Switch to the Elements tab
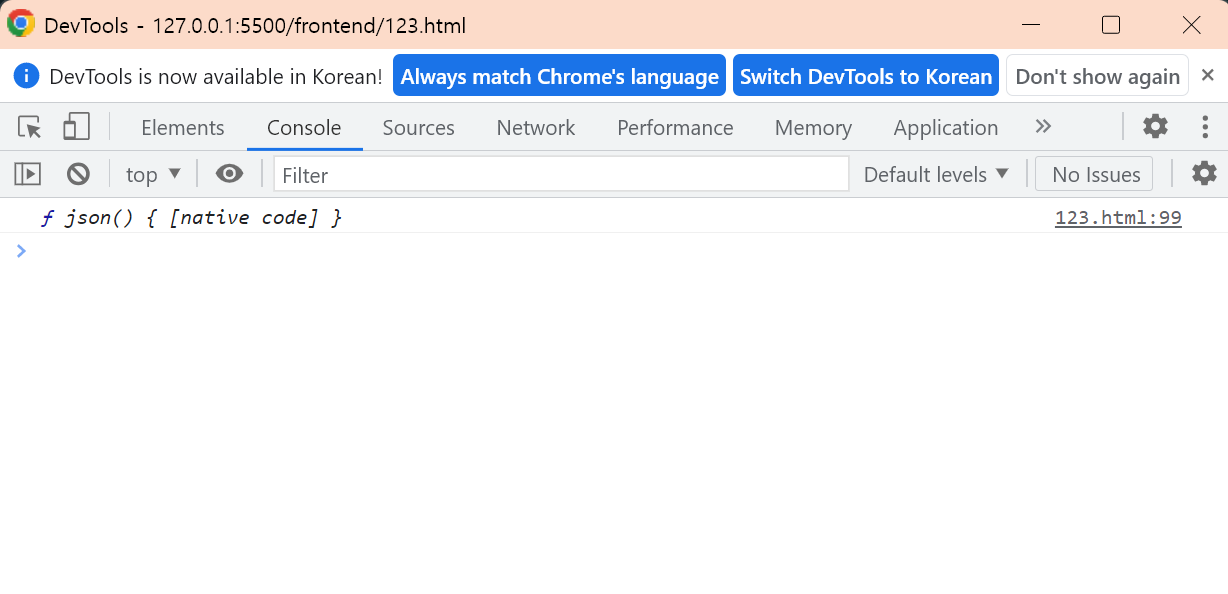The image size is (1228, 594). pos(183,127)
